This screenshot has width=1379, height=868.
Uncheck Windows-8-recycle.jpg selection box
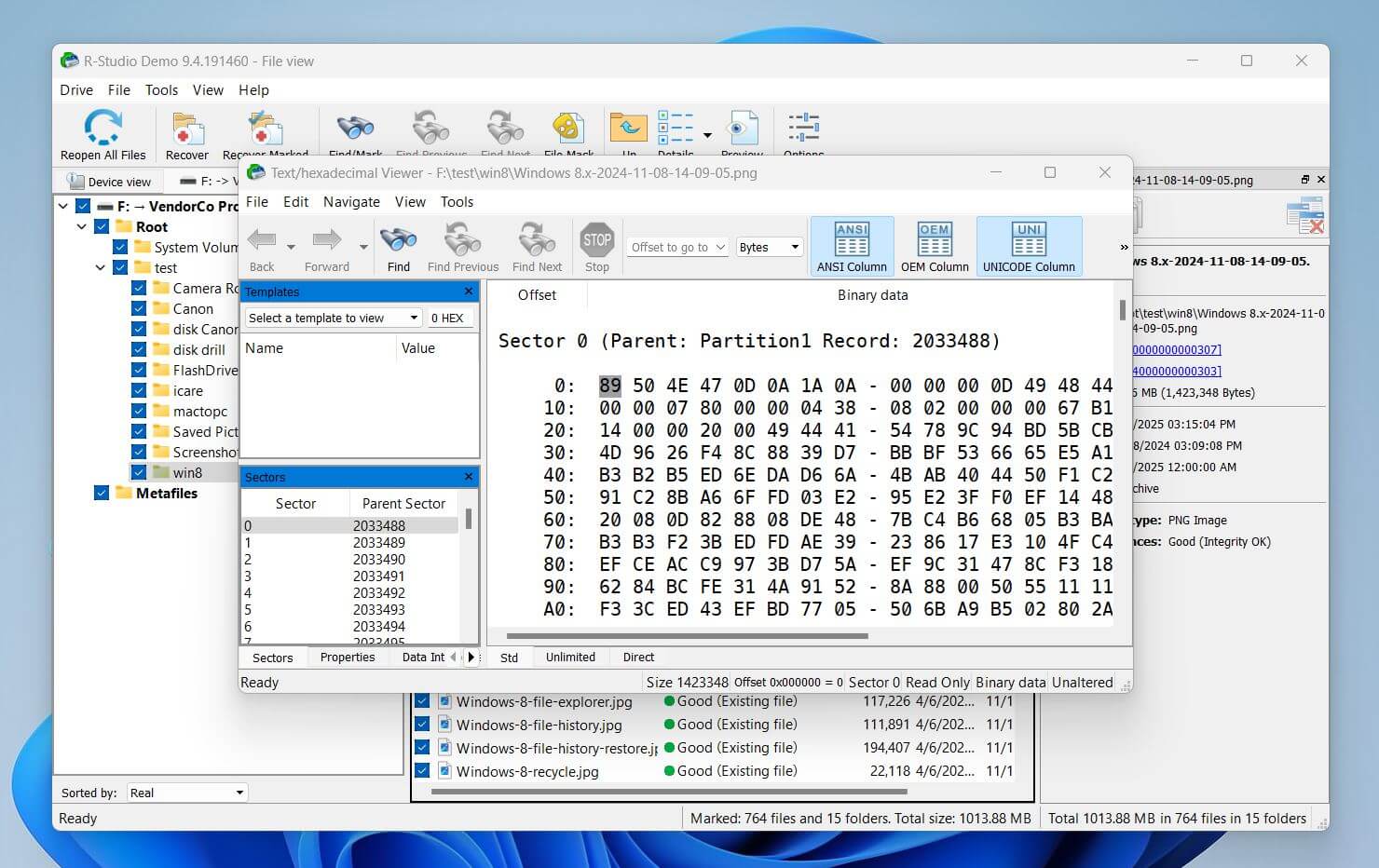point(423,771)
